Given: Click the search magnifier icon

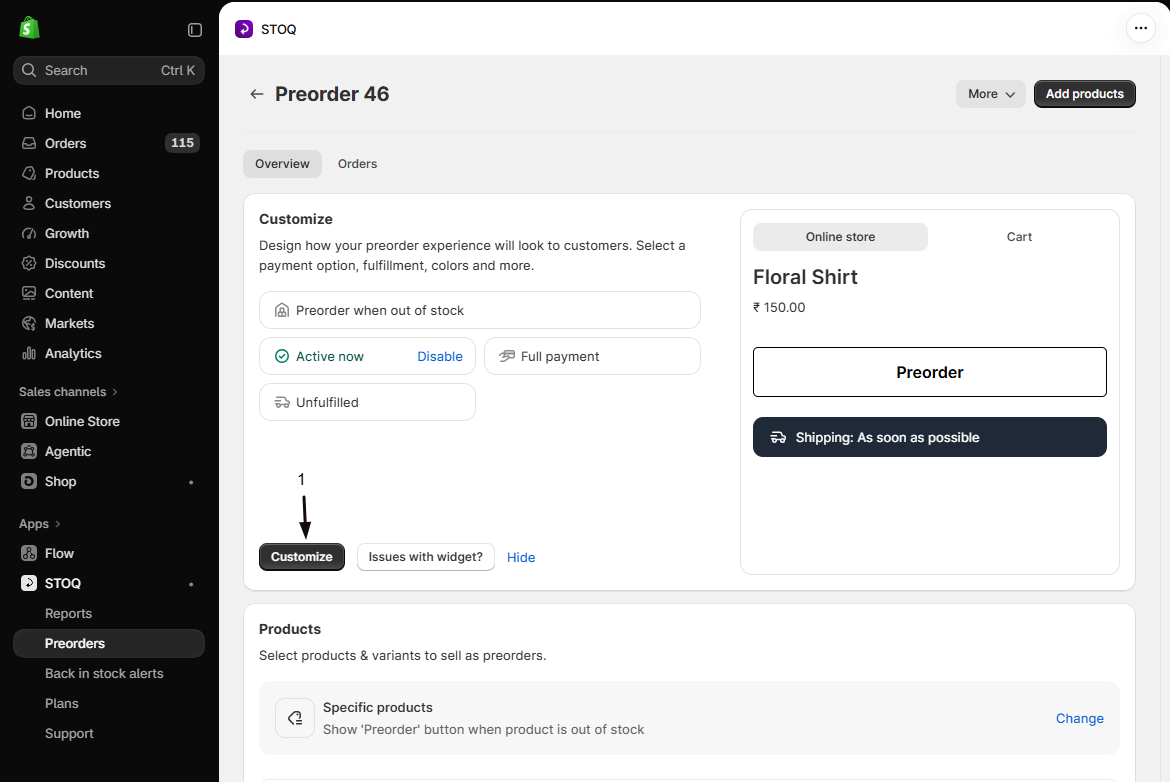Looking at the screenshot, I should (x=29, y=70).
